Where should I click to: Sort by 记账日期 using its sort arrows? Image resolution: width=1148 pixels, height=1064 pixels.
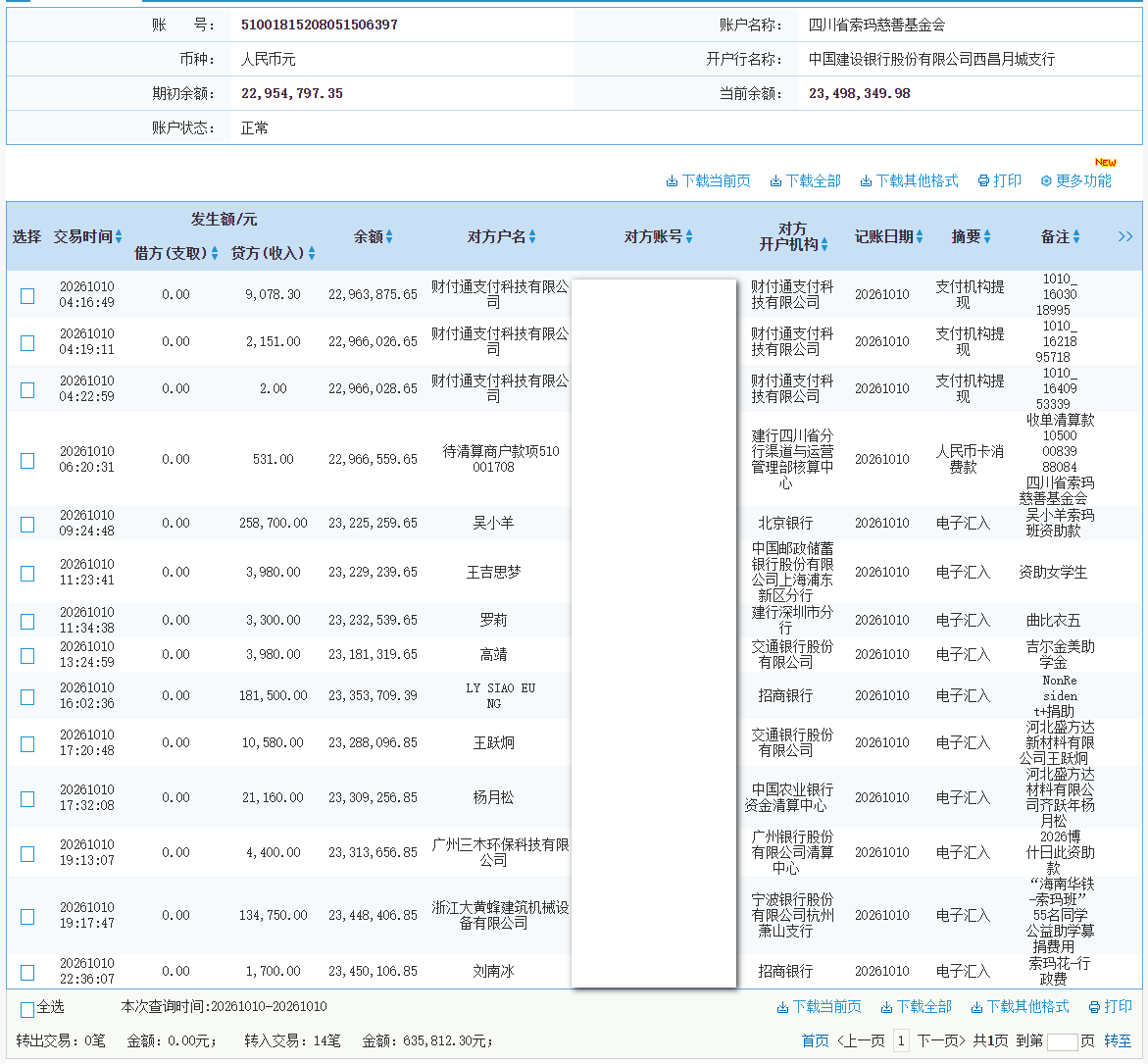[920, 236]
